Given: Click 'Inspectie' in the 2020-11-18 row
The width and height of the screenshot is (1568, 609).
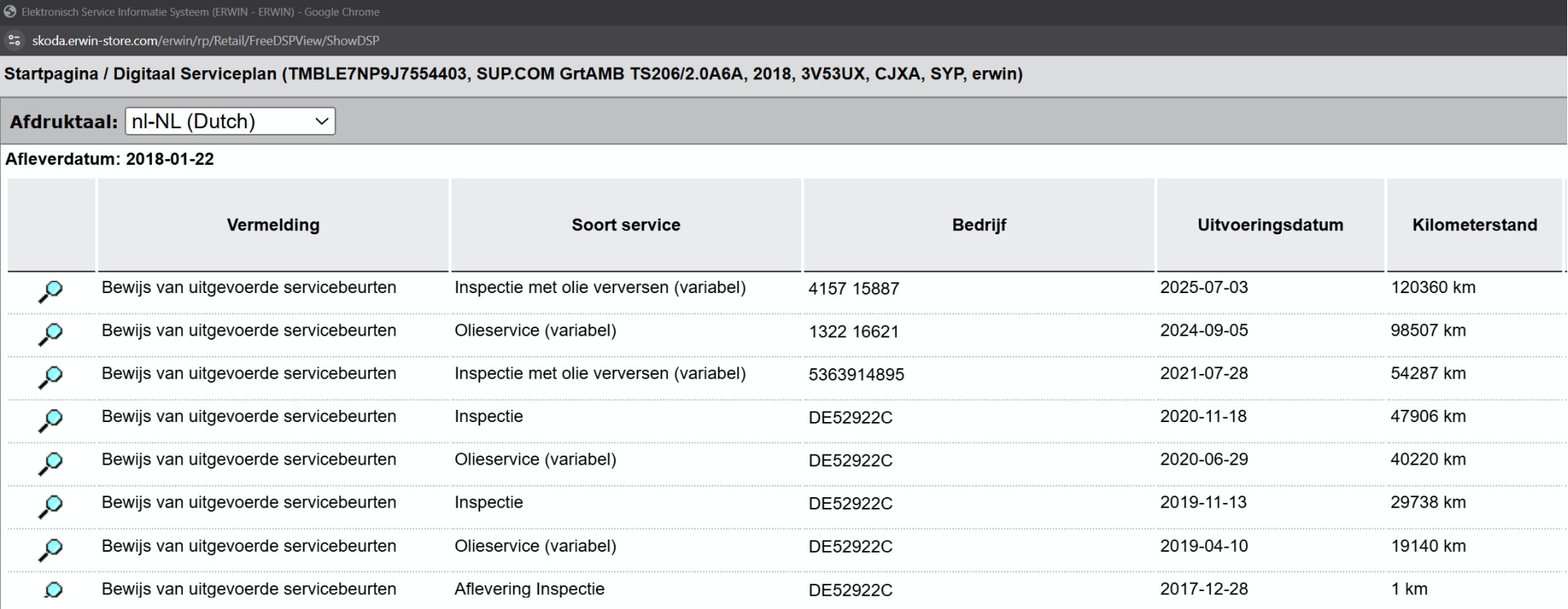Looking at the screenshot, I should click(488, 416).
